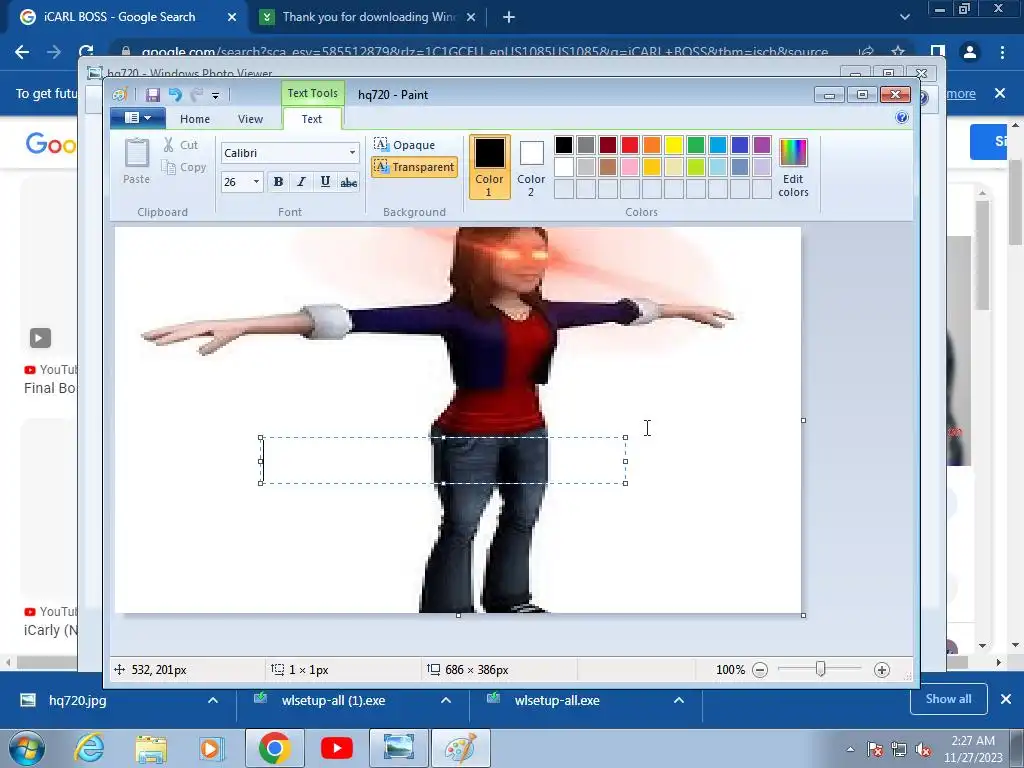Pick the green color swatch

(696, 144)
